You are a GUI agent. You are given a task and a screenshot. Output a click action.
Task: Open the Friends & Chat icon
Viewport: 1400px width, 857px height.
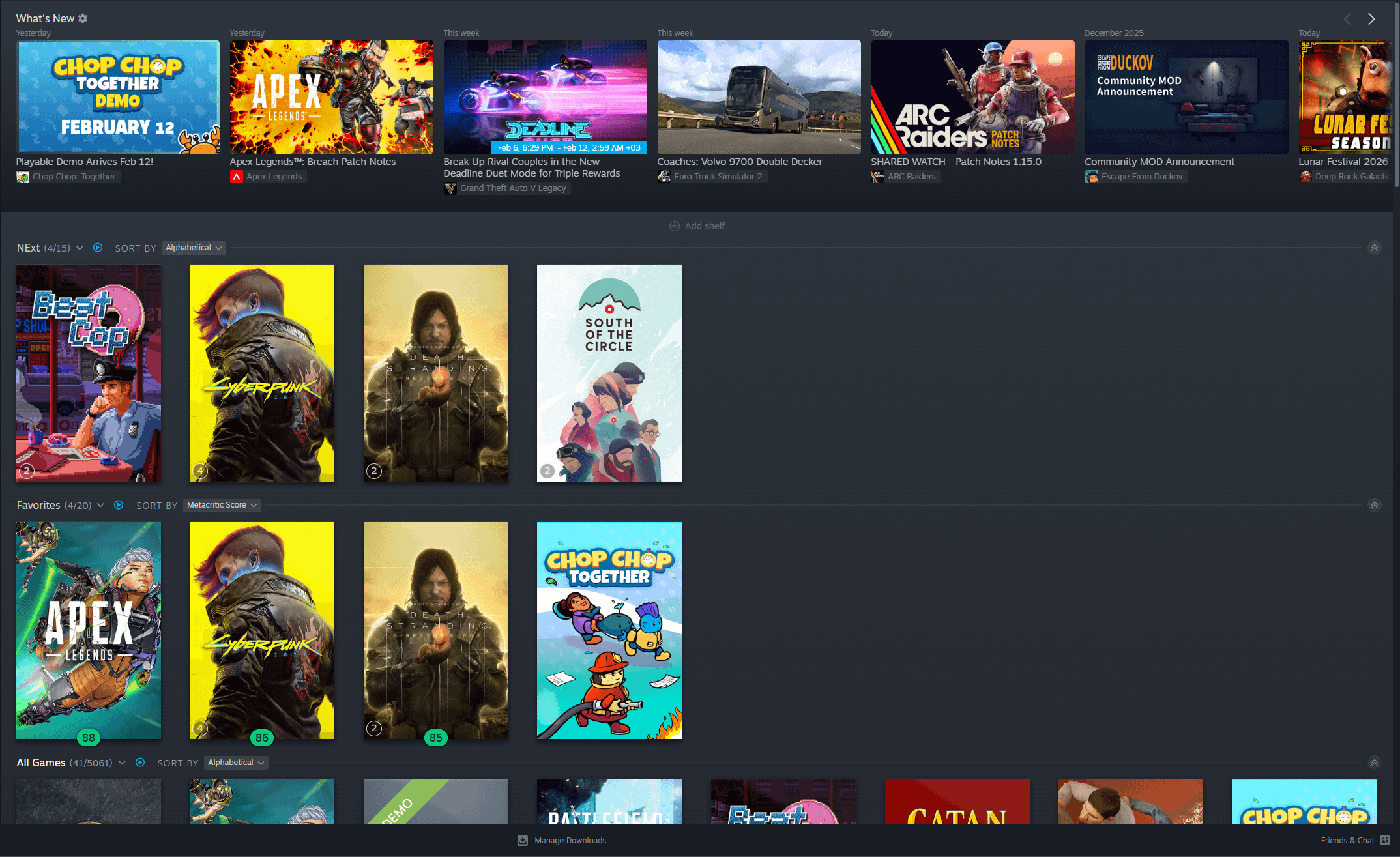(1385, 841)
